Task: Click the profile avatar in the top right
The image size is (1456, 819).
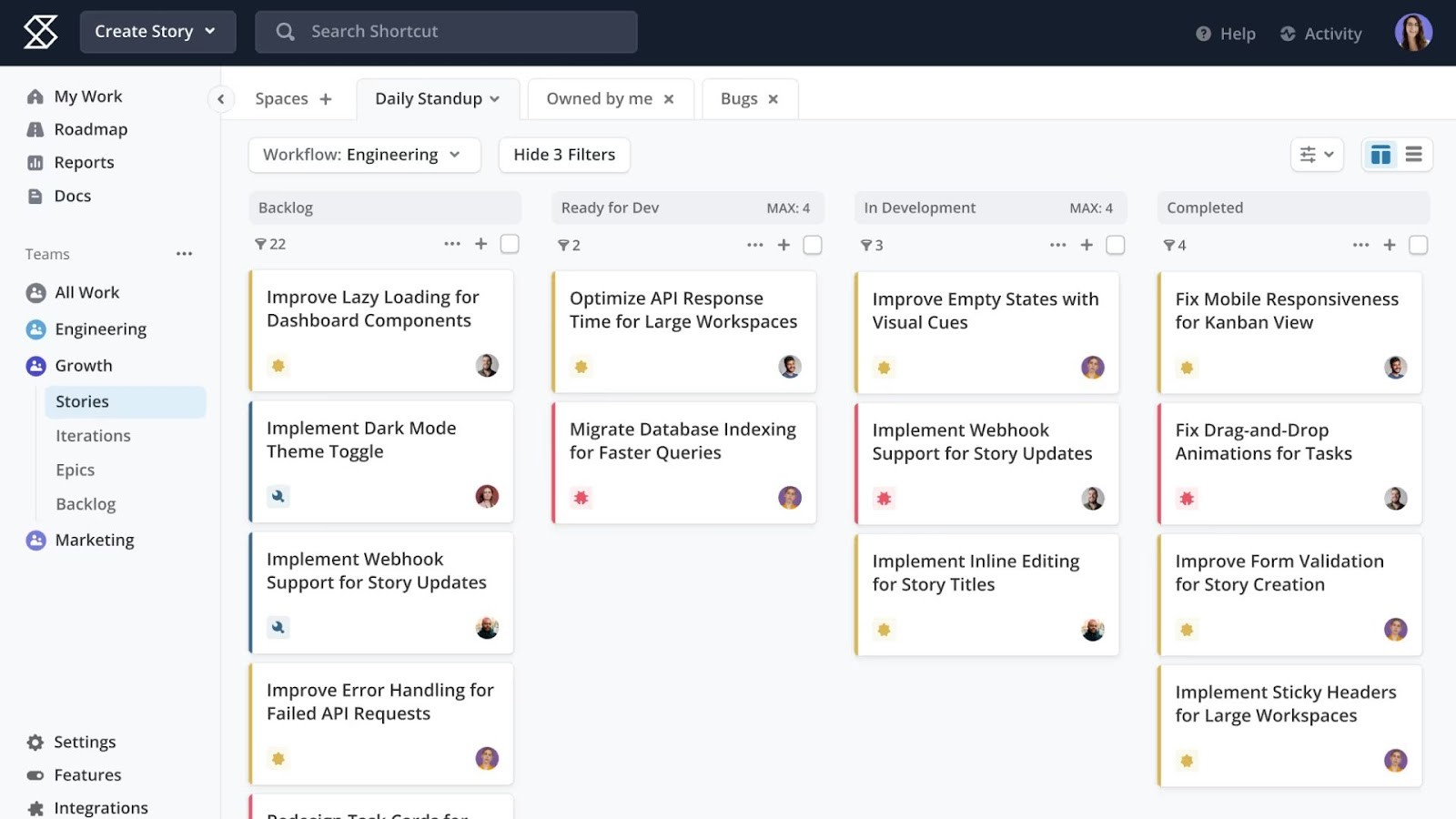Action: (1413, 32)
